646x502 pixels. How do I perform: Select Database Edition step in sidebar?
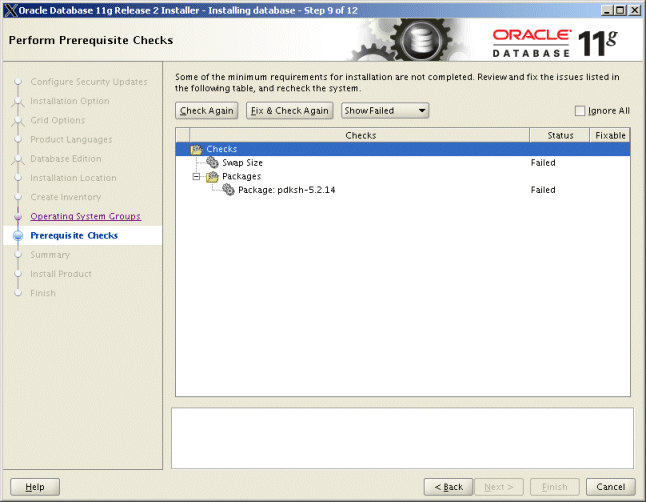pos(66,159)
